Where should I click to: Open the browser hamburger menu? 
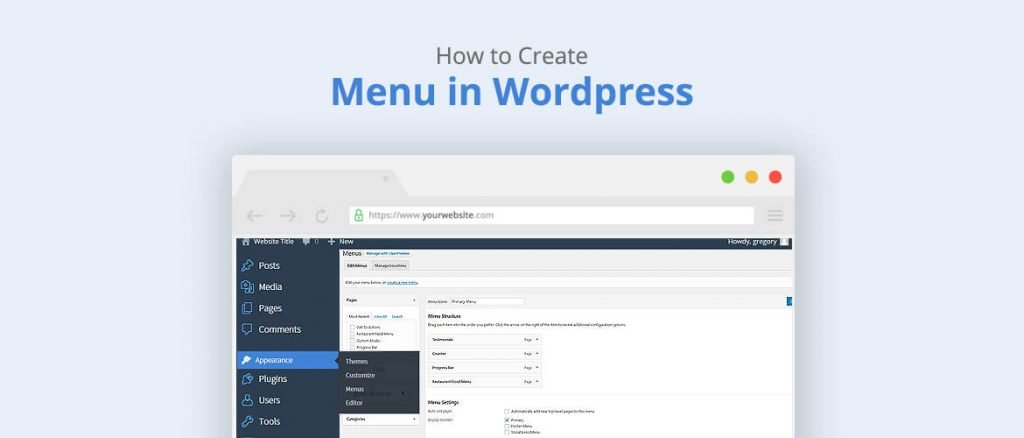tap(775, 215)
